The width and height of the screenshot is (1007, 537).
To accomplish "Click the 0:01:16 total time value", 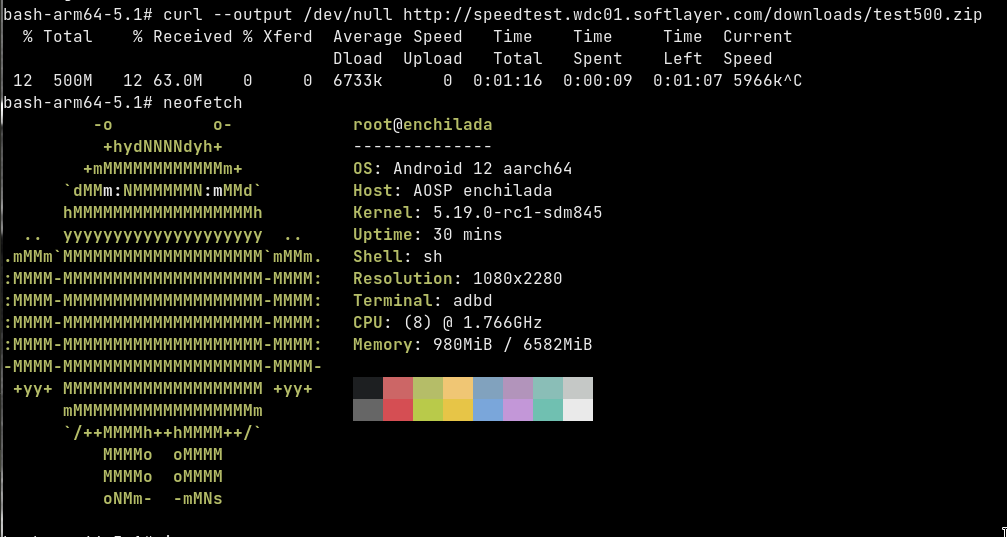I will 507,81.
